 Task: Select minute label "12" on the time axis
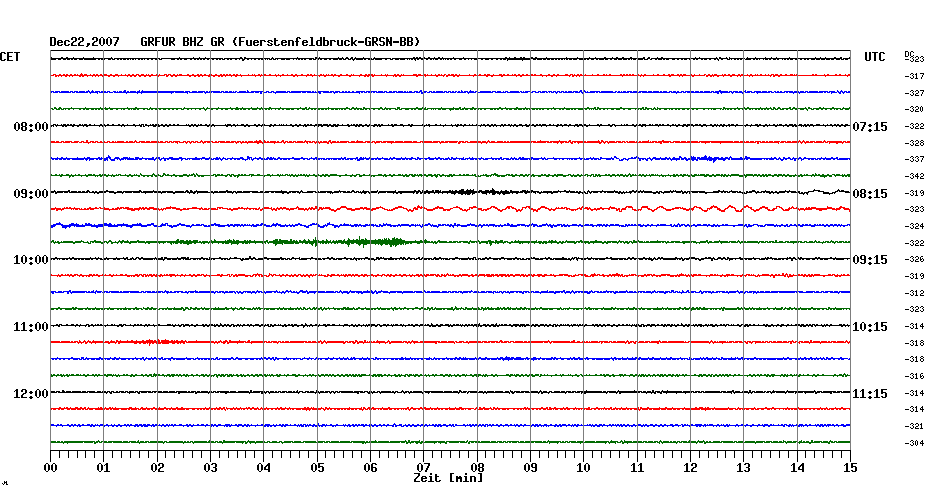coord(690,468)
